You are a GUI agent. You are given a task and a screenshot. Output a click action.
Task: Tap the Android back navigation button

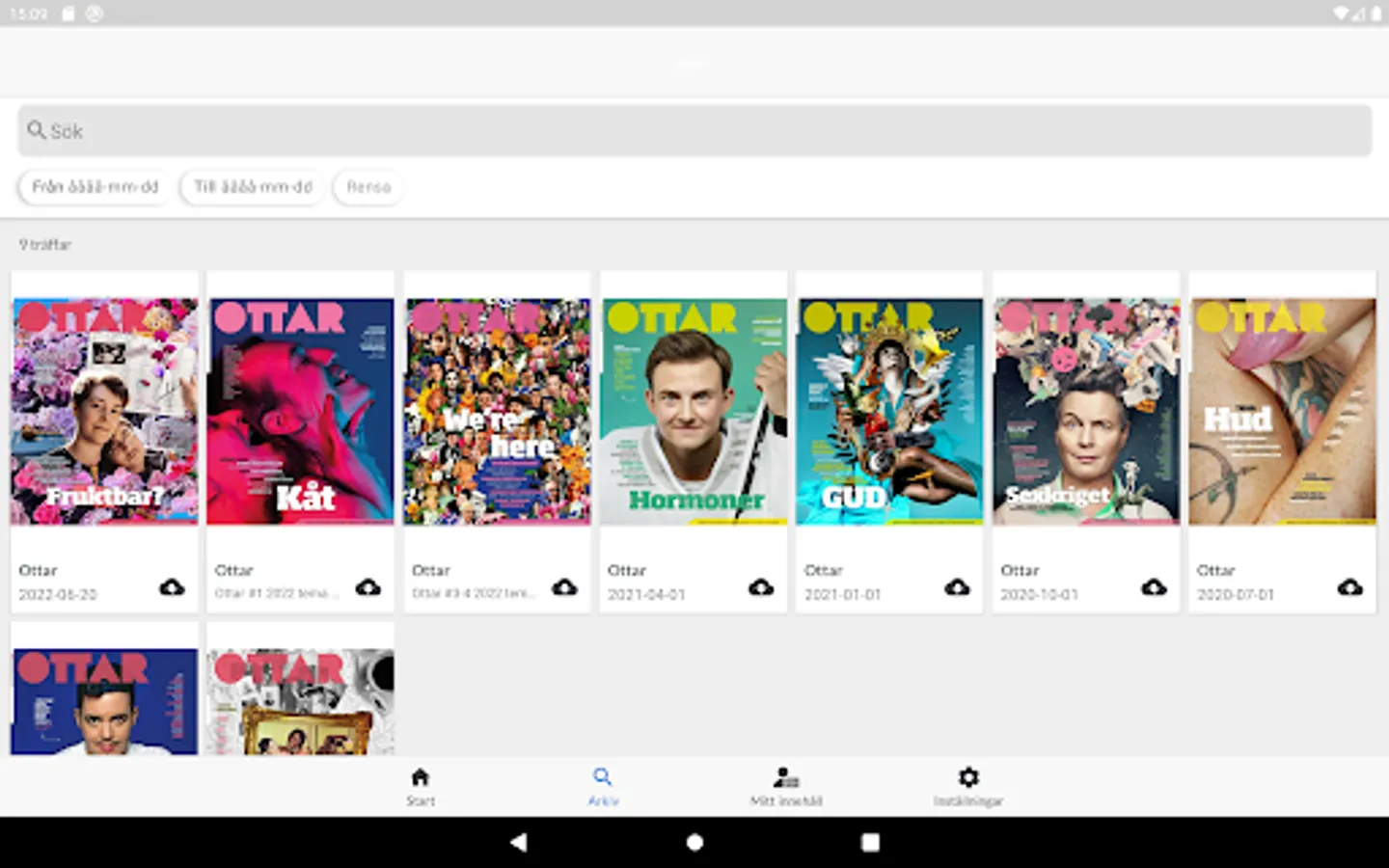click(519, 842)
